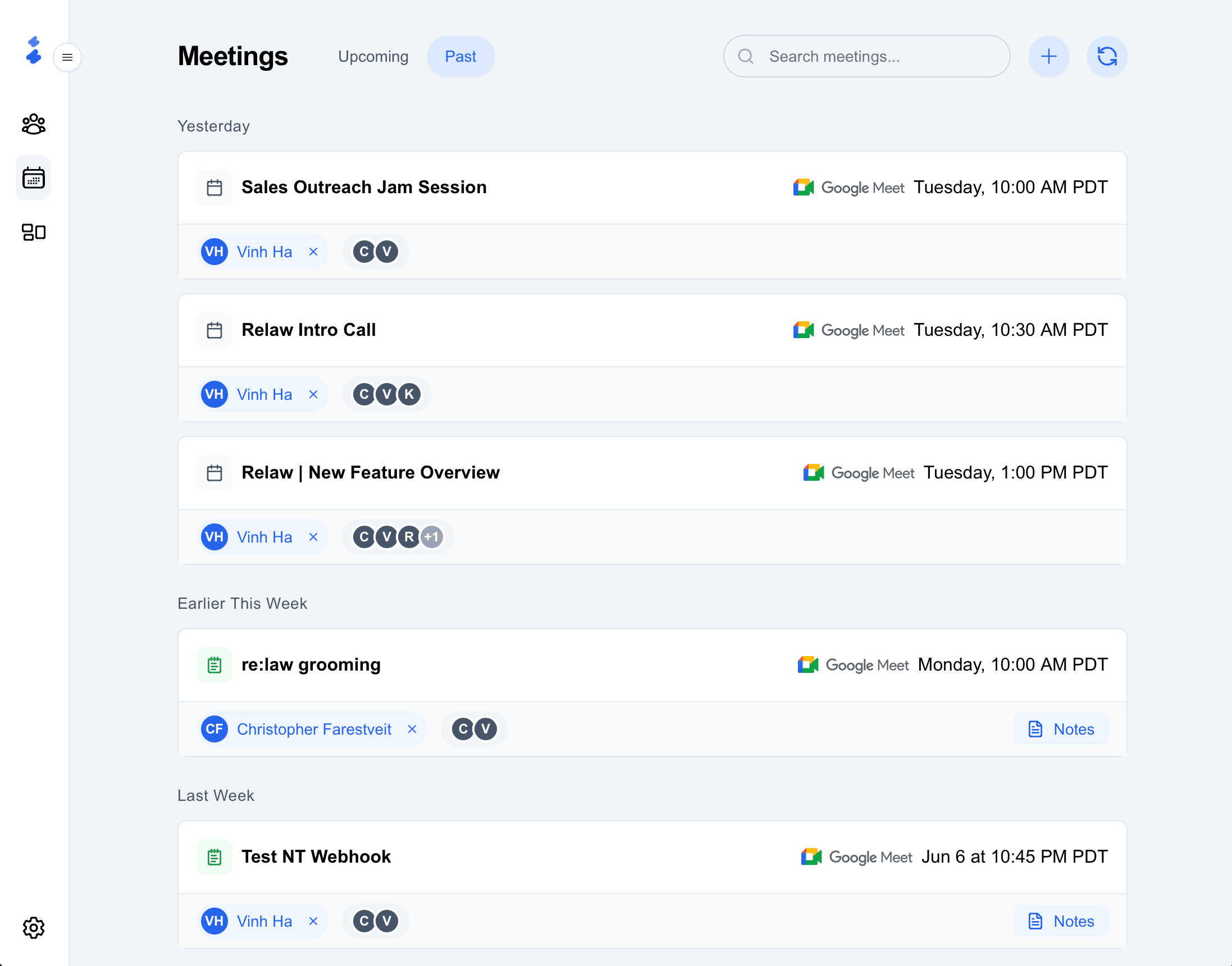Toggle the sidebar collapse hamburger button
The width and height of the screenshot is (1232, 966).
pos(67,57)
